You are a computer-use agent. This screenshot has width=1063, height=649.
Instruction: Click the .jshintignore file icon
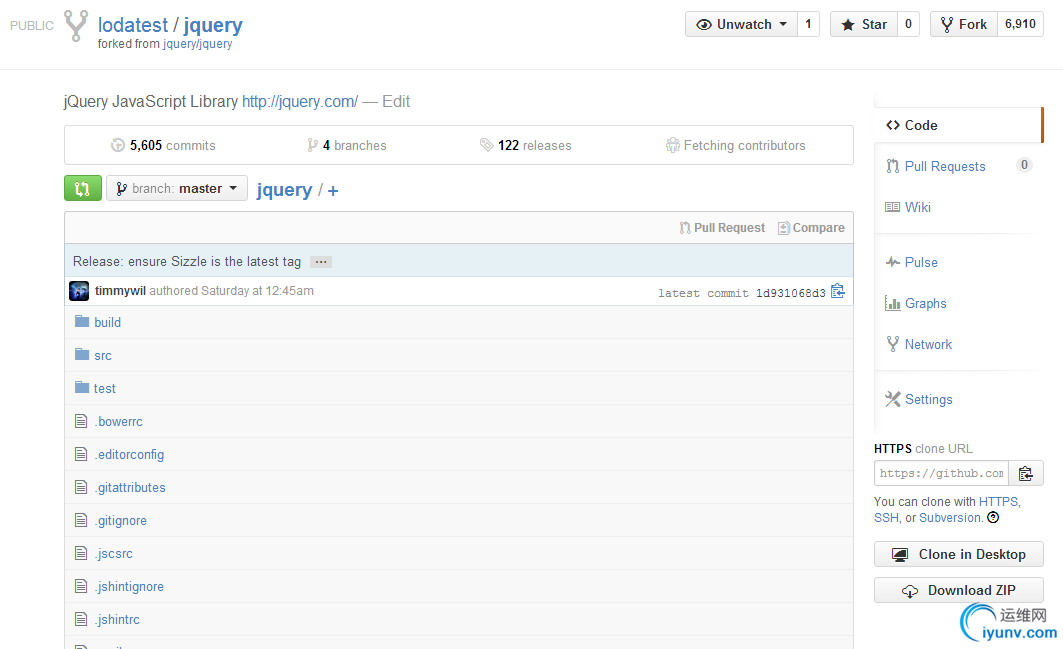[x=81, y=586]
